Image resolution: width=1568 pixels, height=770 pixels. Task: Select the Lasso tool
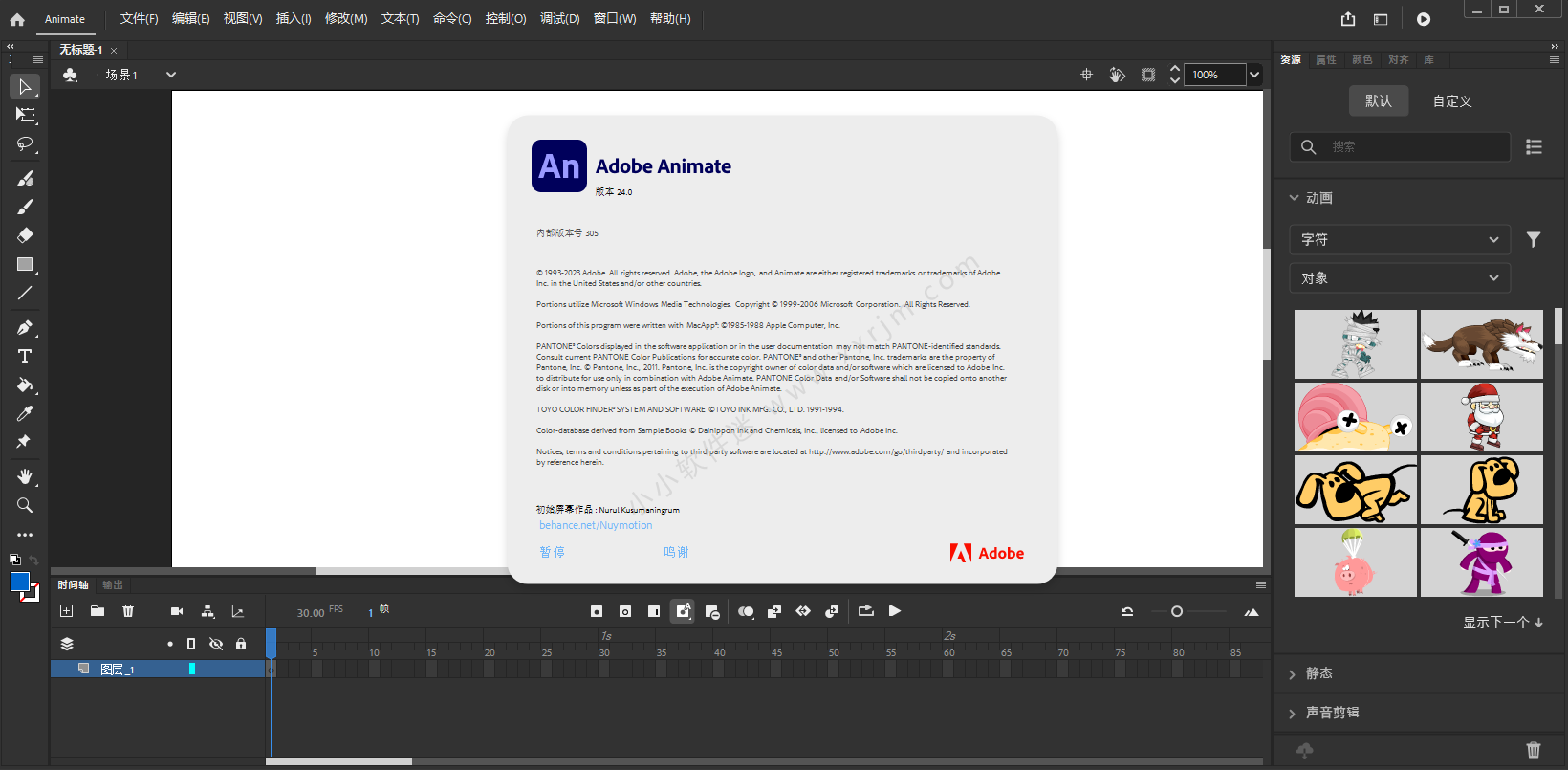tap(25, 144)
